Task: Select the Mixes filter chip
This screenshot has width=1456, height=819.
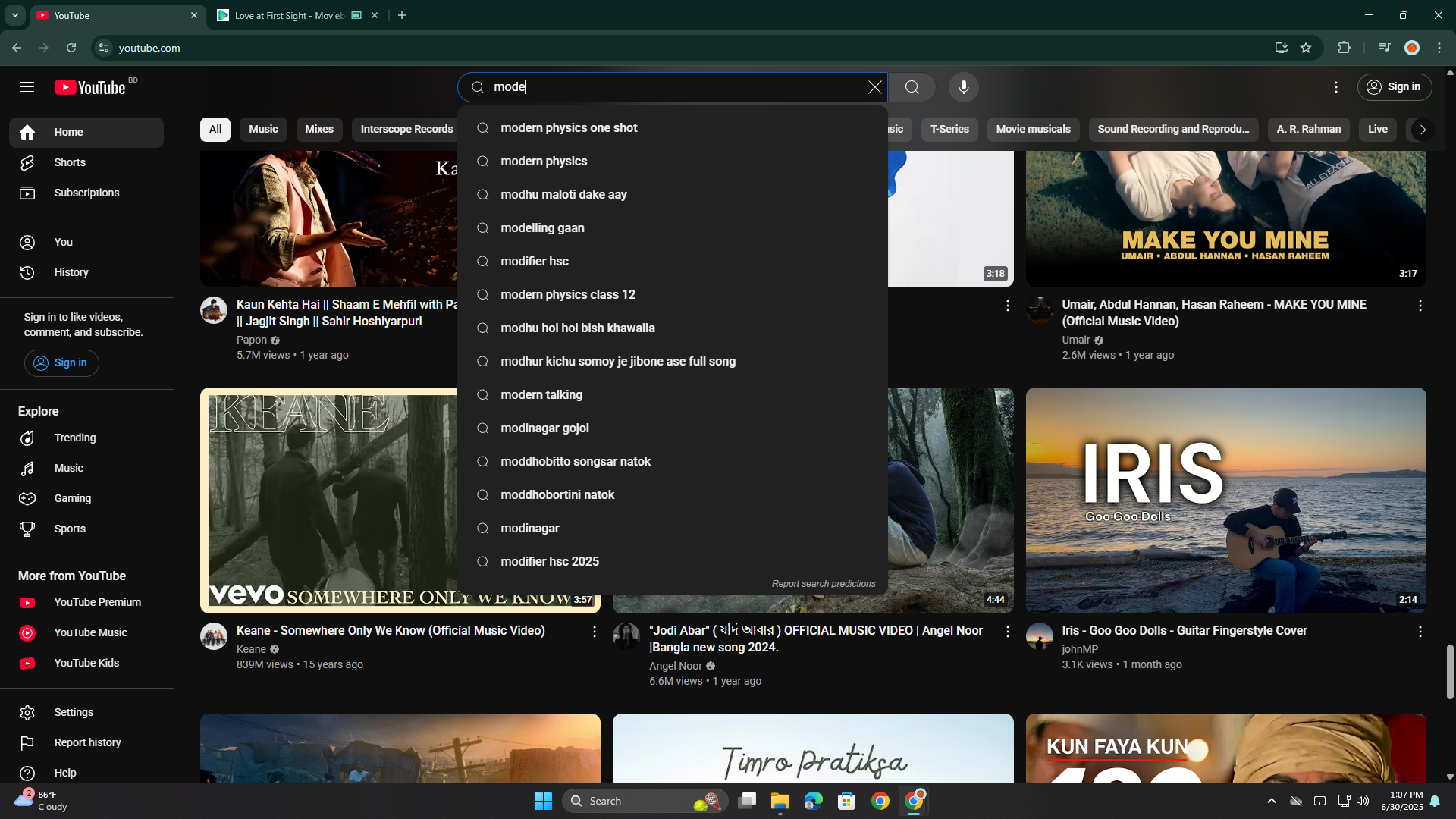Action: (319, 129)
